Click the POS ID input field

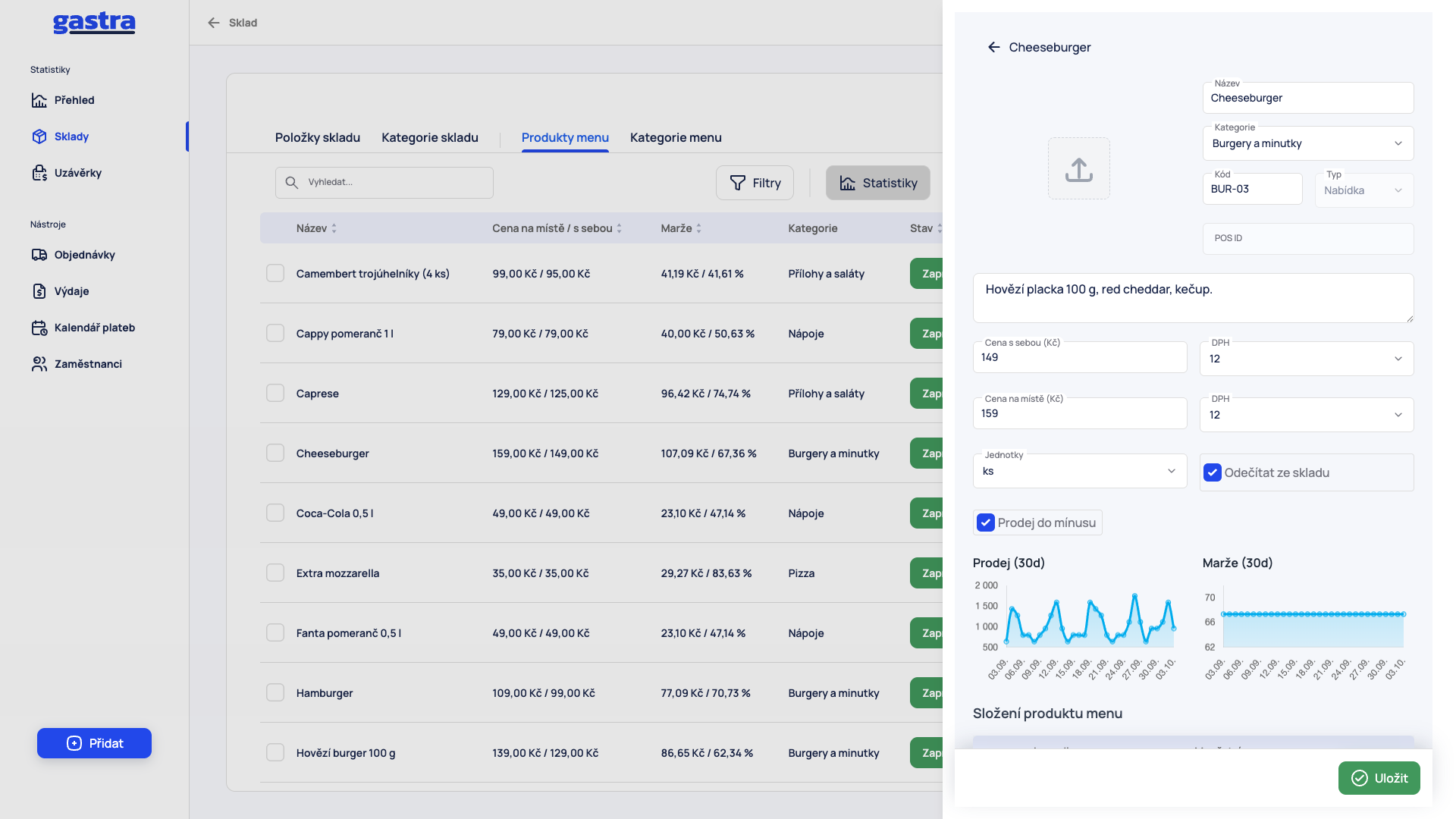(x=1308, y=238)
